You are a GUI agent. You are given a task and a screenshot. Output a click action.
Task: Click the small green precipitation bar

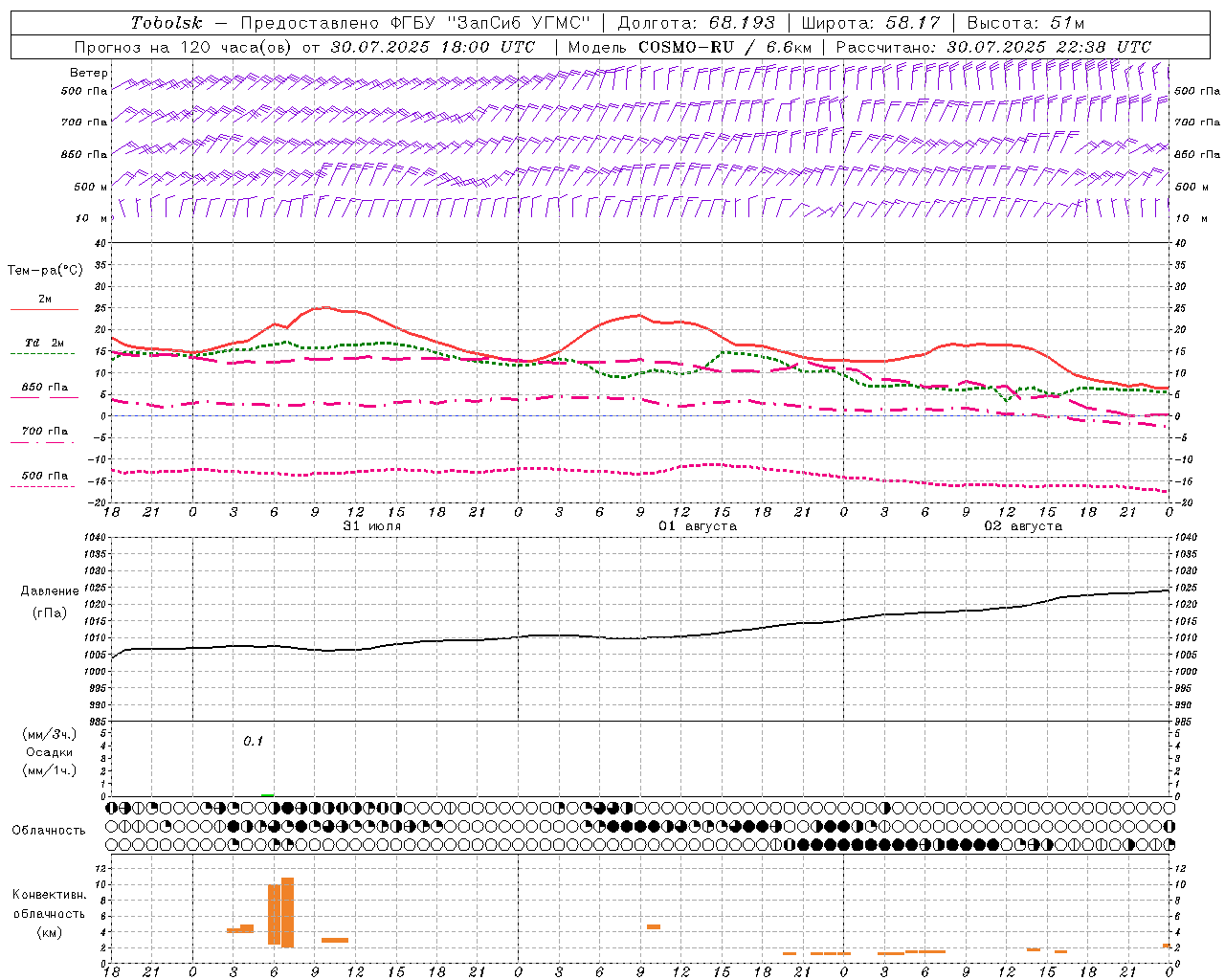pyautogui.click(x=268, y=794)
